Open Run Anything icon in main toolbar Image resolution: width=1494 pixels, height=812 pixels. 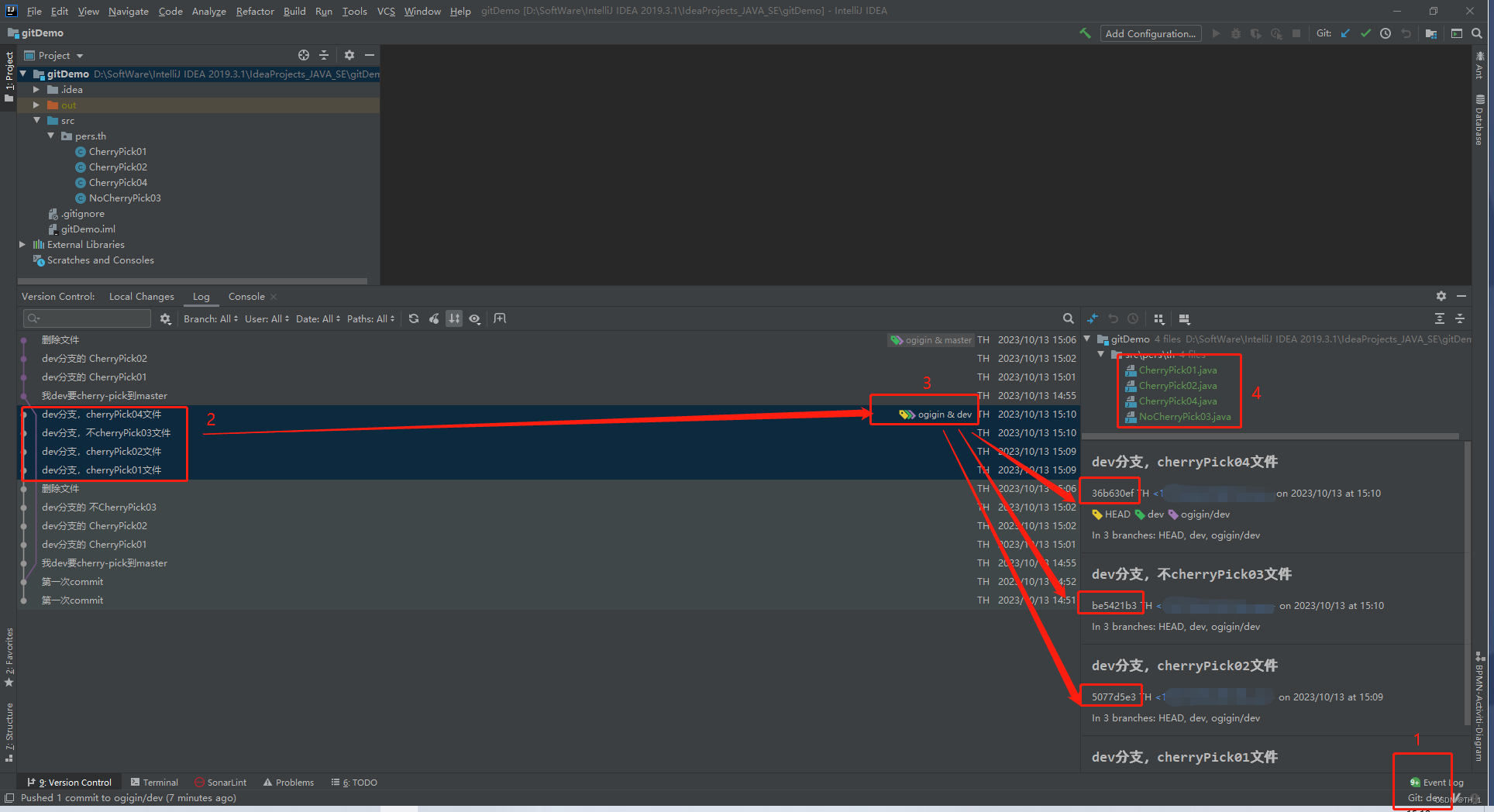point(1457,33)
